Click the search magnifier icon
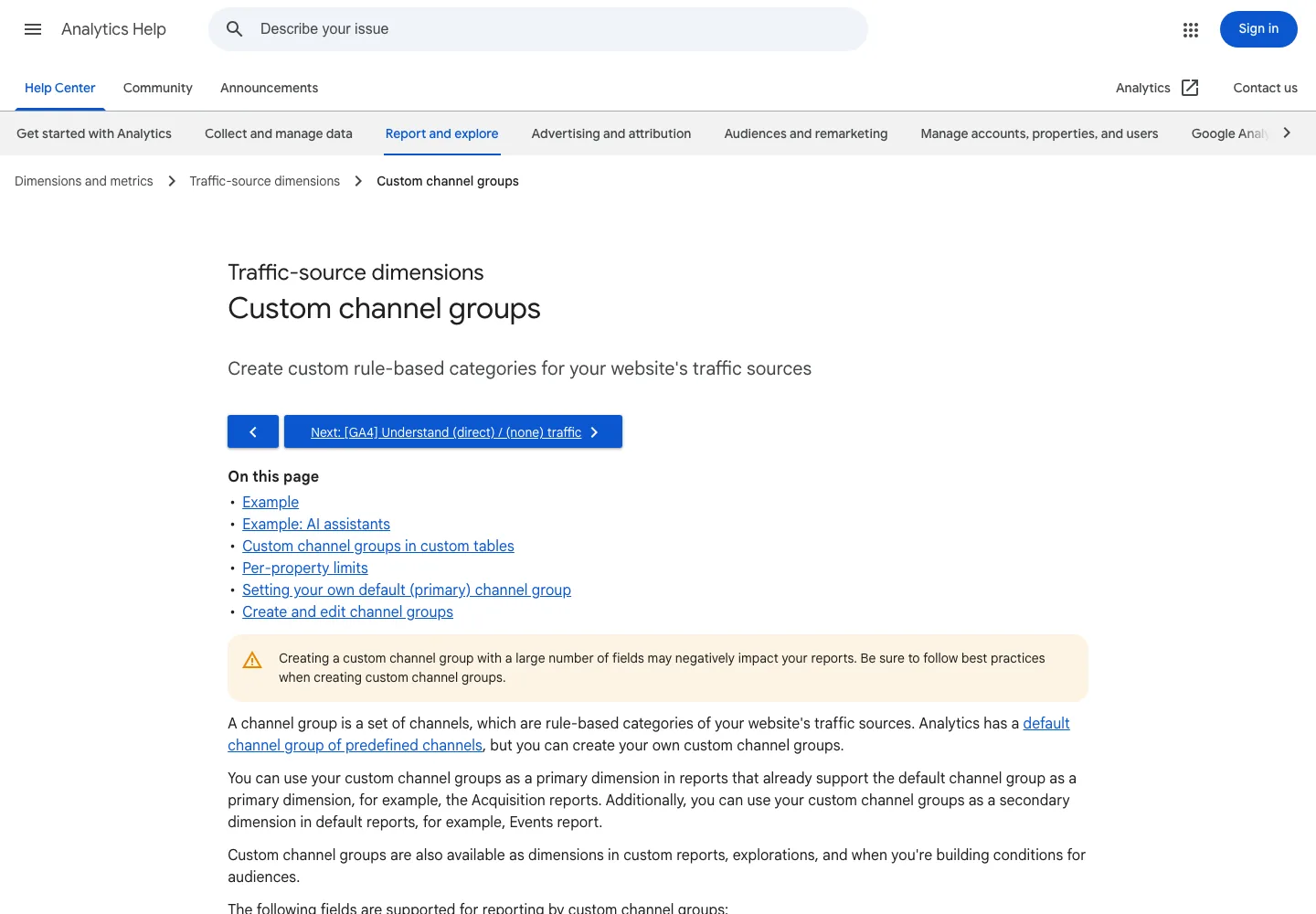Image resolution: width=1316 pixels, height=914 pixels. point(235,29)
